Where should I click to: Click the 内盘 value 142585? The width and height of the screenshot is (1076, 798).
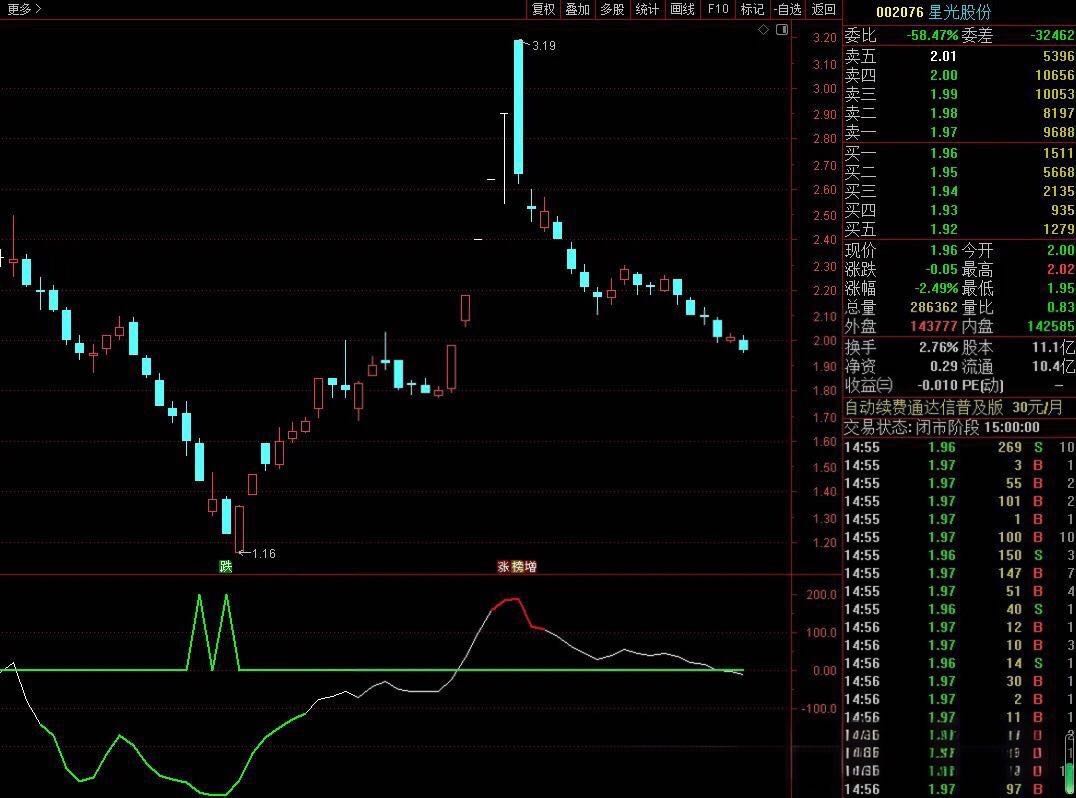[x=1051, y=327]
